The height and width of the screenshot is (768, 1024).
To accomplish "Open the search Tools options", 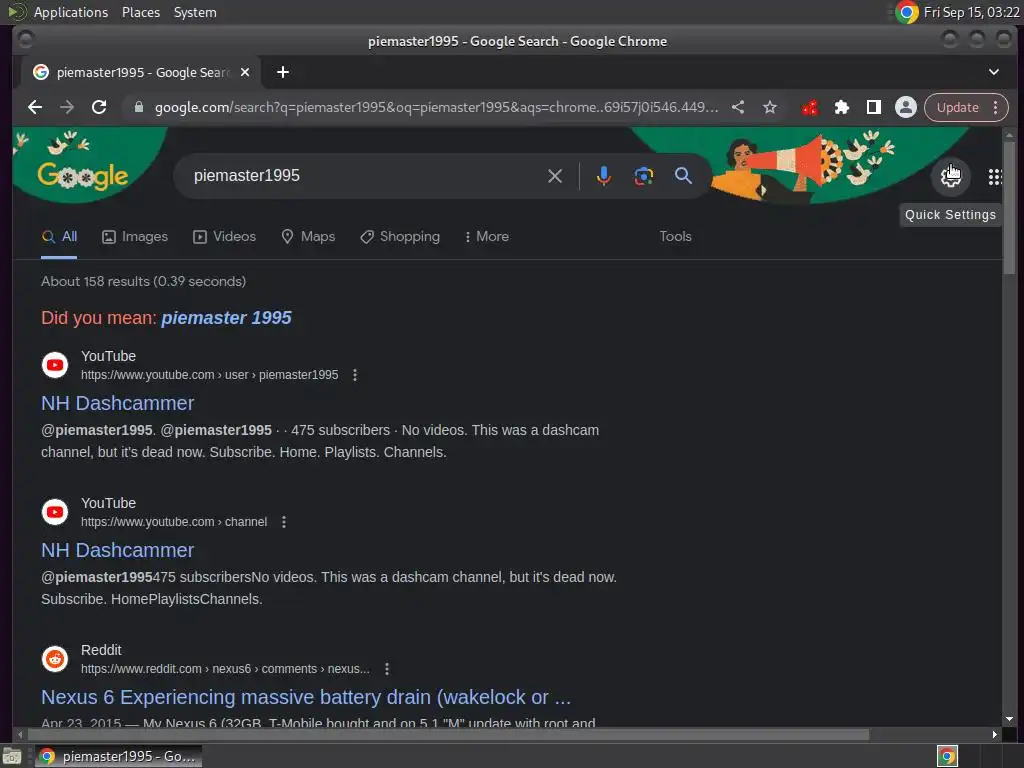I will [675, 236].
